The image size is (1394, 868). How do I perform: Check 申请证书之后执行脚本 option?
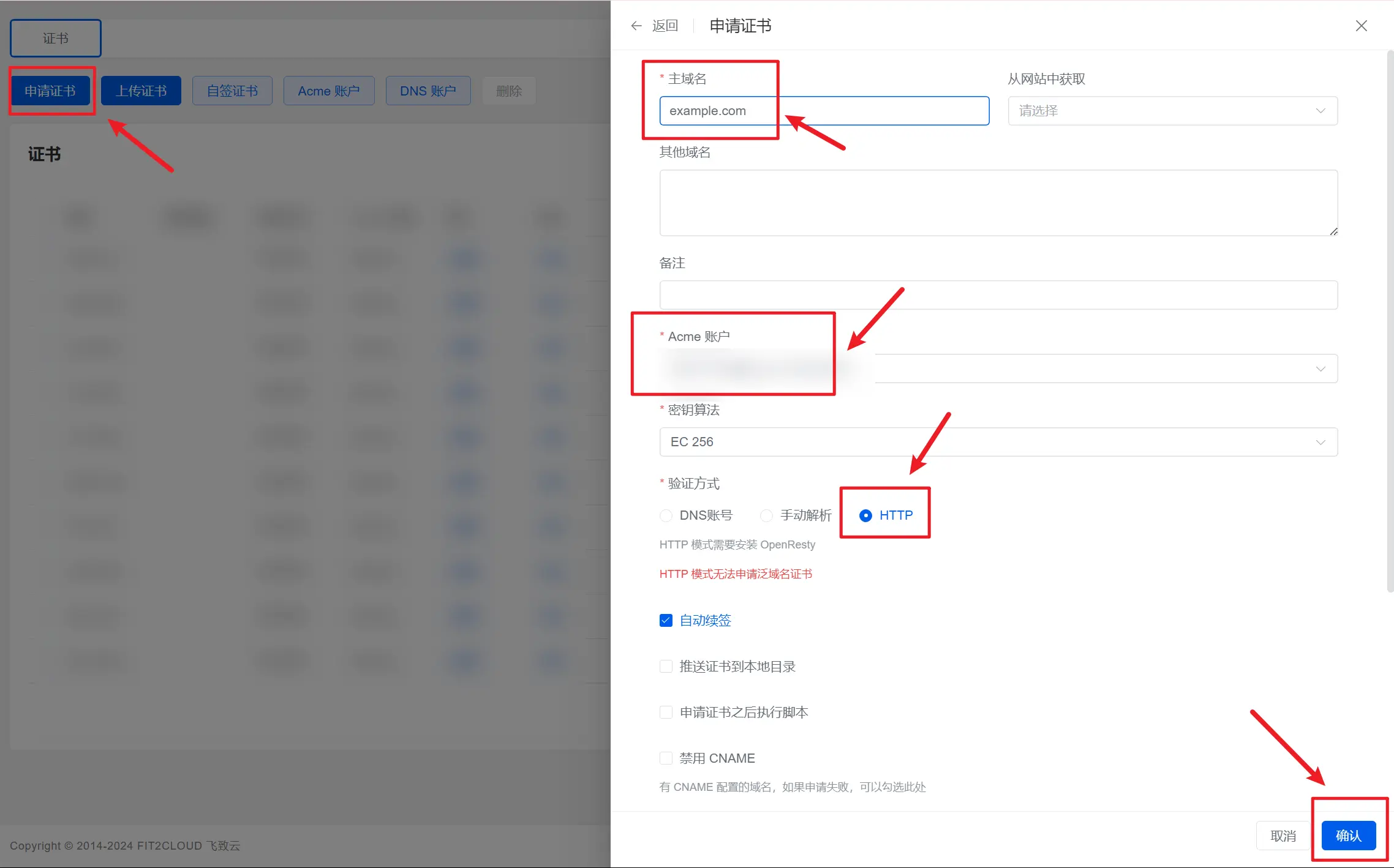[666, 713]
